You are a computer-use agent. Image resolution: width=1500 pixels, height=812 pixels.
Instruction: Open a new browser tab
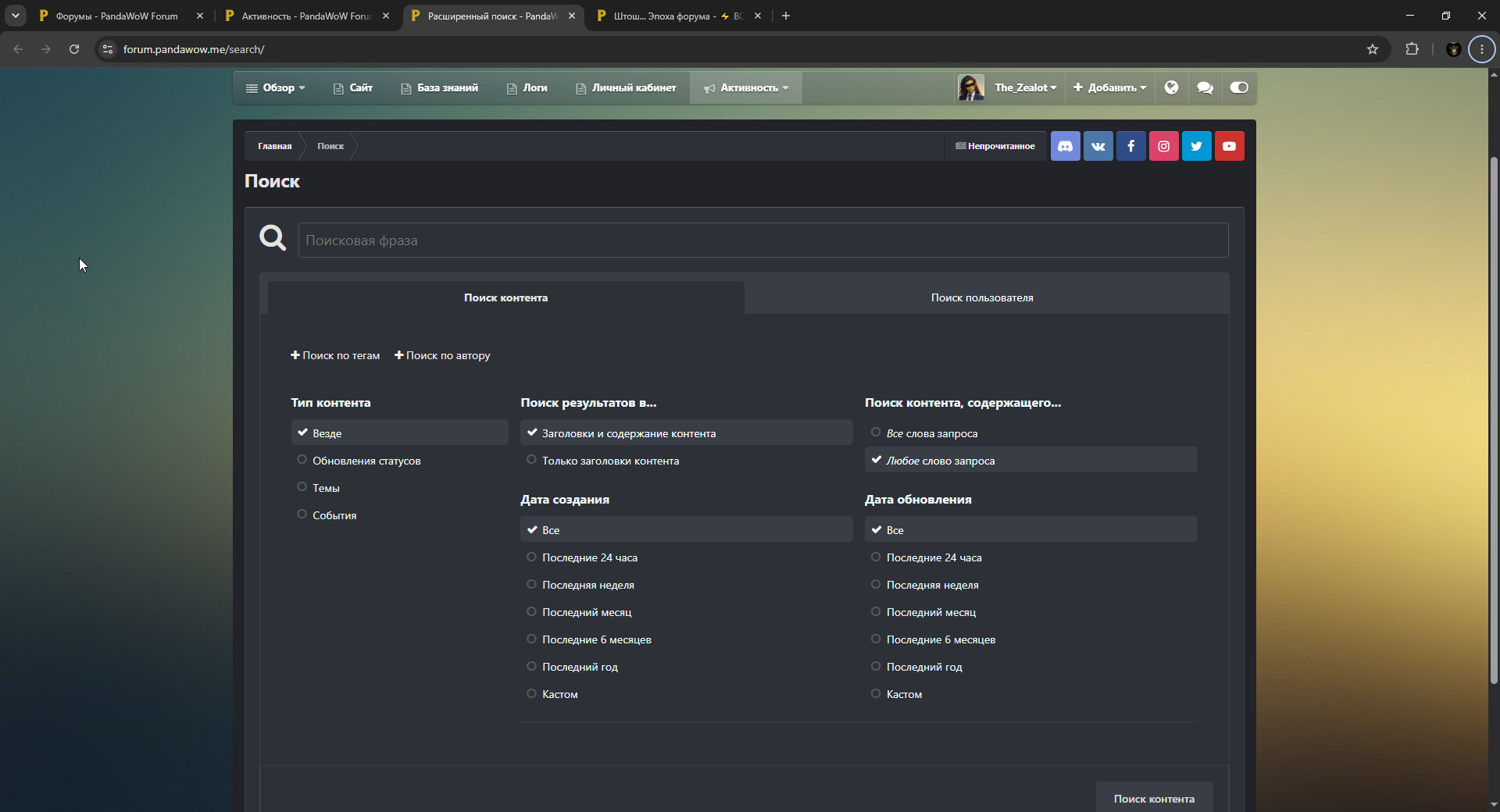pos(786,16)
